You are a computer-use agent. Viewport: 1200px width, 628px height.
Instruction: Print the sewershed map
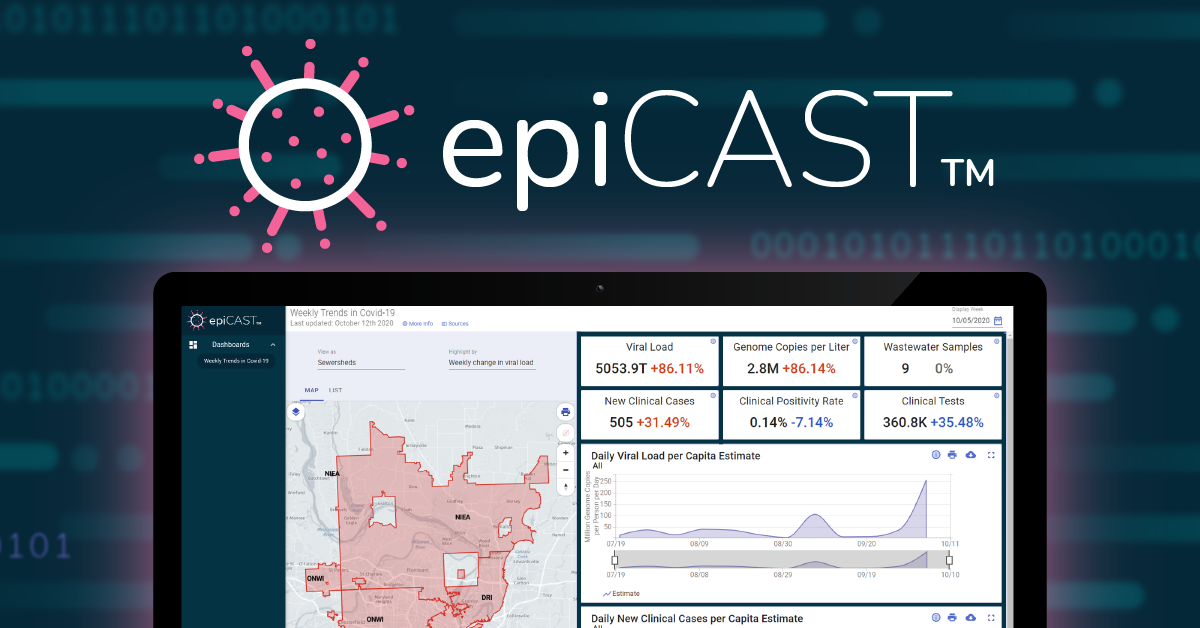566,411
